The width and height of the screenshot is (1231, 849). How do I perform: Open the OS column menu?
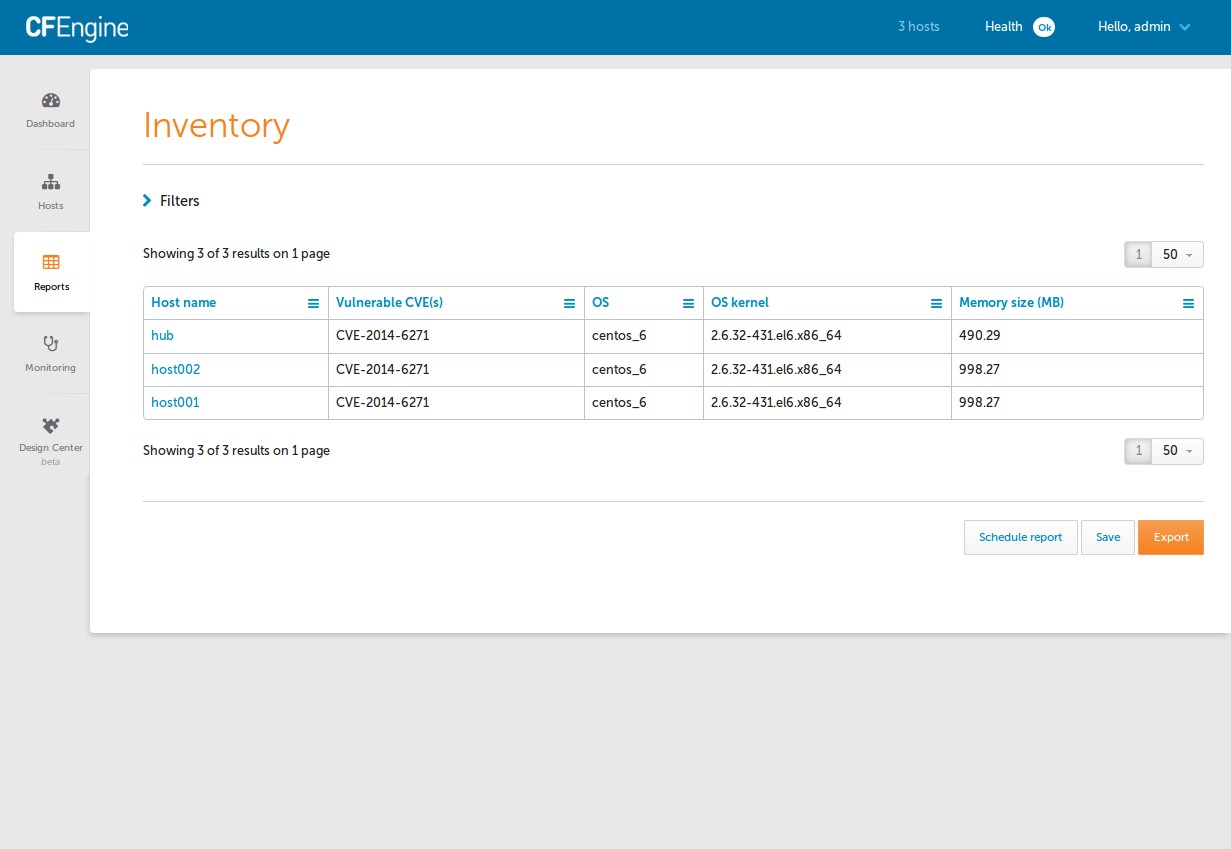[x=688, y=303]
